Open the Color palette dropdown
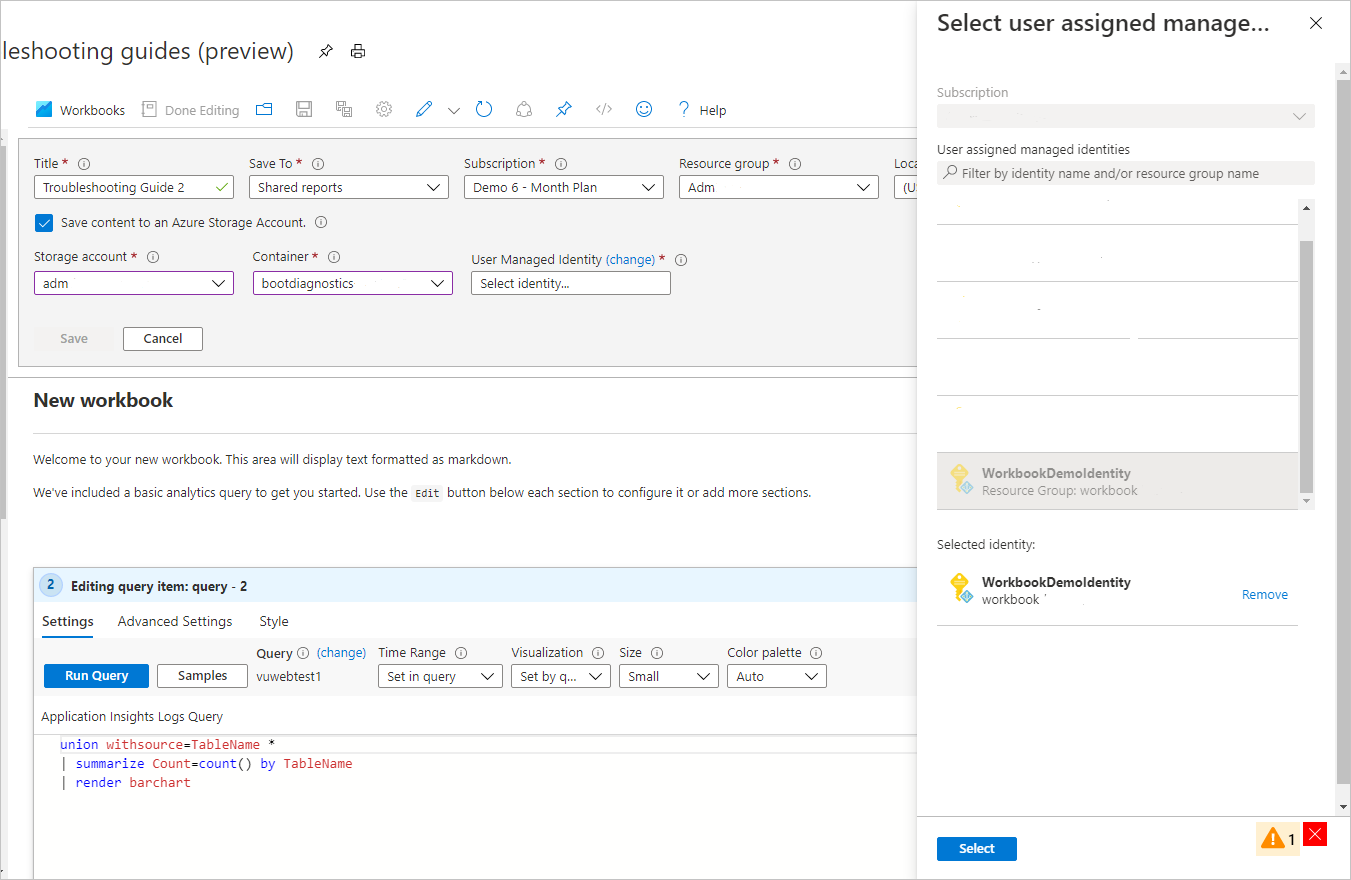The width and height of the screenshot is (1351, 880). [x=776, y=677]
